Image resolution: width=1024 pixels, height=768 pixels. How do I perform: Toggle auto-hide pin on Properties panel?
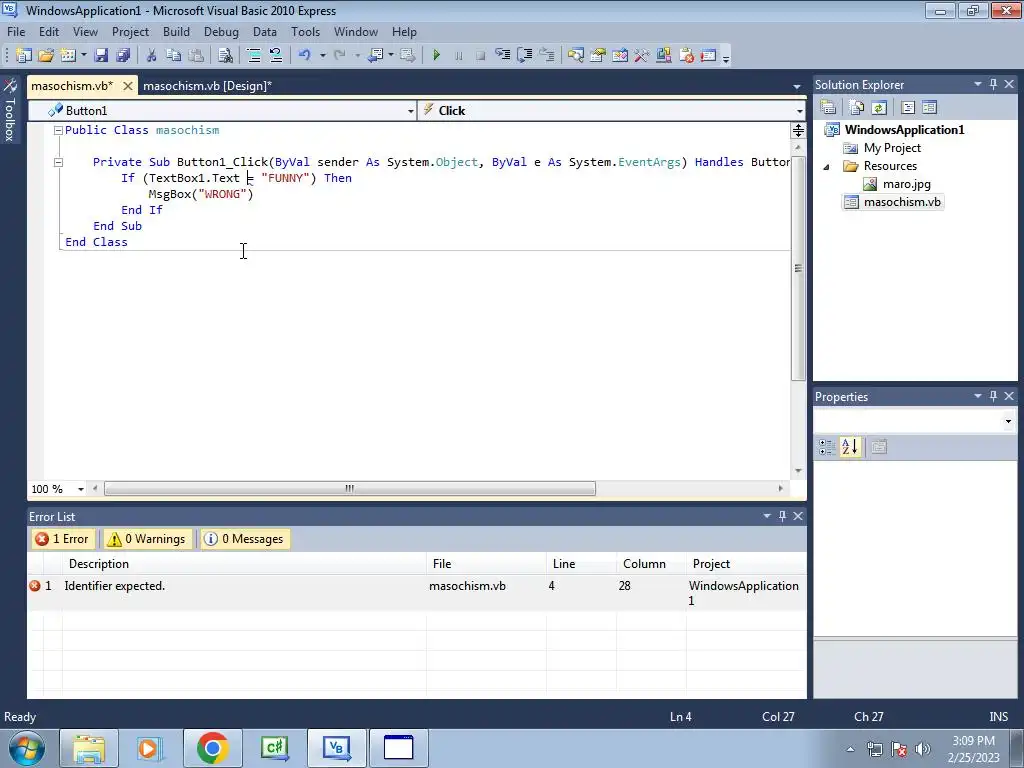tap(993, 396)
